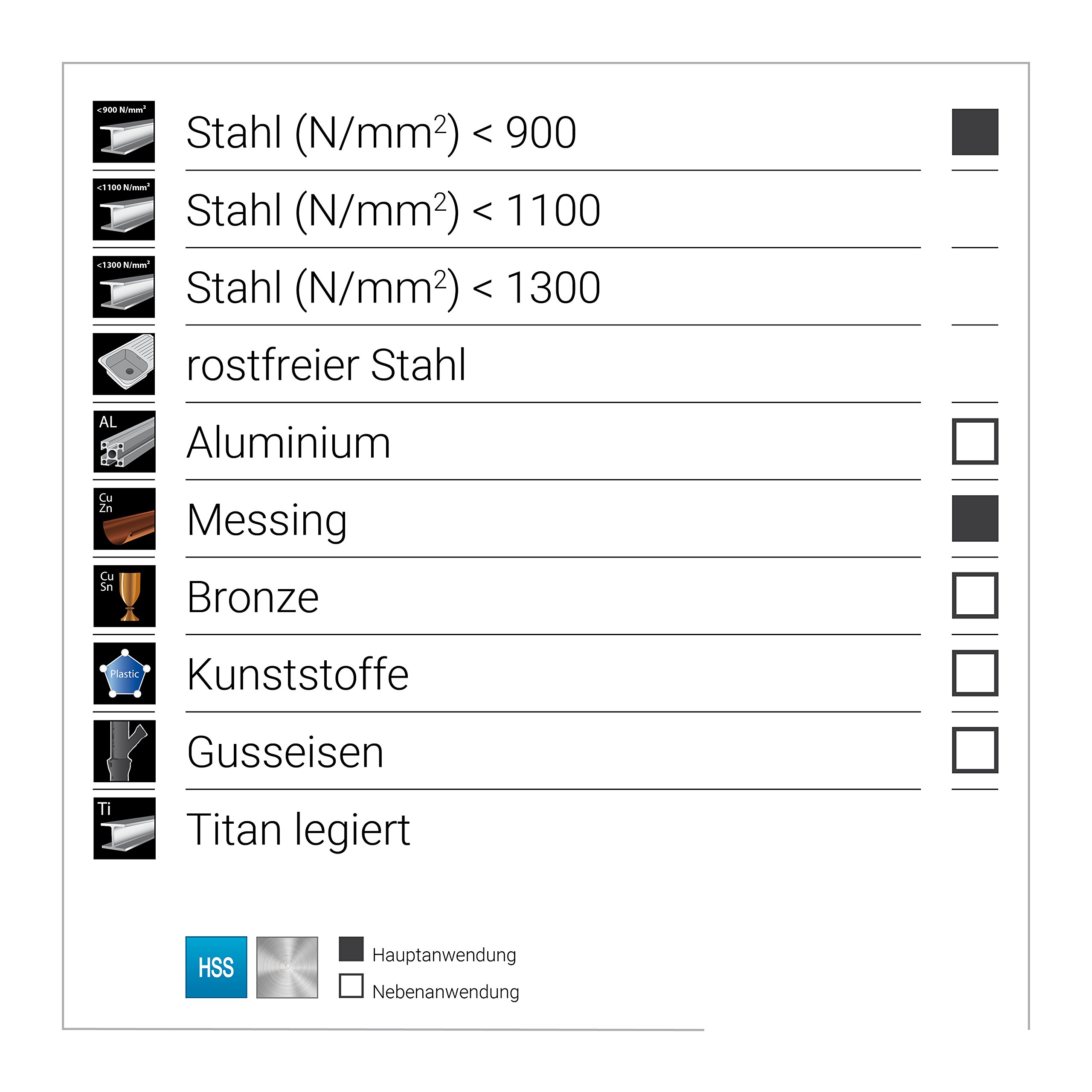Click the steel under 1100 N/mm² icon
The height and width of the screenshot is (1092, 1092).
[124, 209]
